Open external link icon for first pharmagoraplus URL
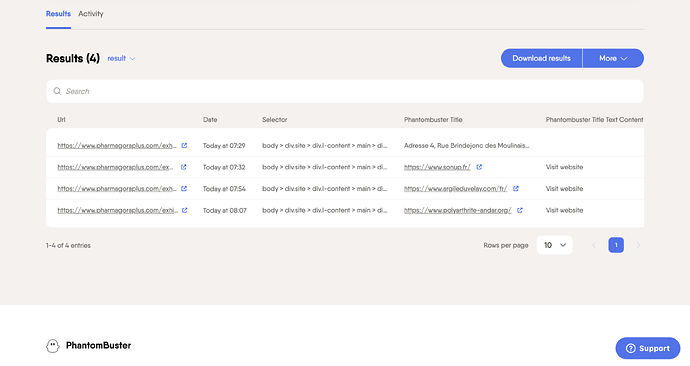Image resolution: width=690 pixels, height=366 pixels. coord(184,146)
